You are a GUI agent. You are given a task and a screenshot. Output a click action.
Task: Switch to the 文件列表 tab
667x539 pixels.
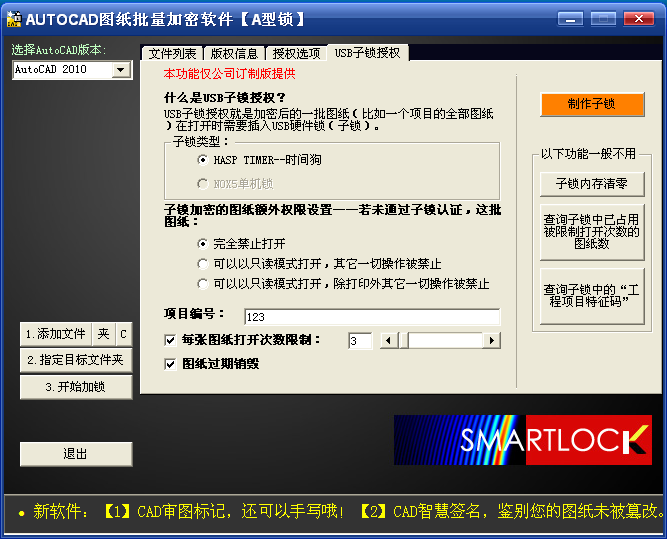point(172,53)
